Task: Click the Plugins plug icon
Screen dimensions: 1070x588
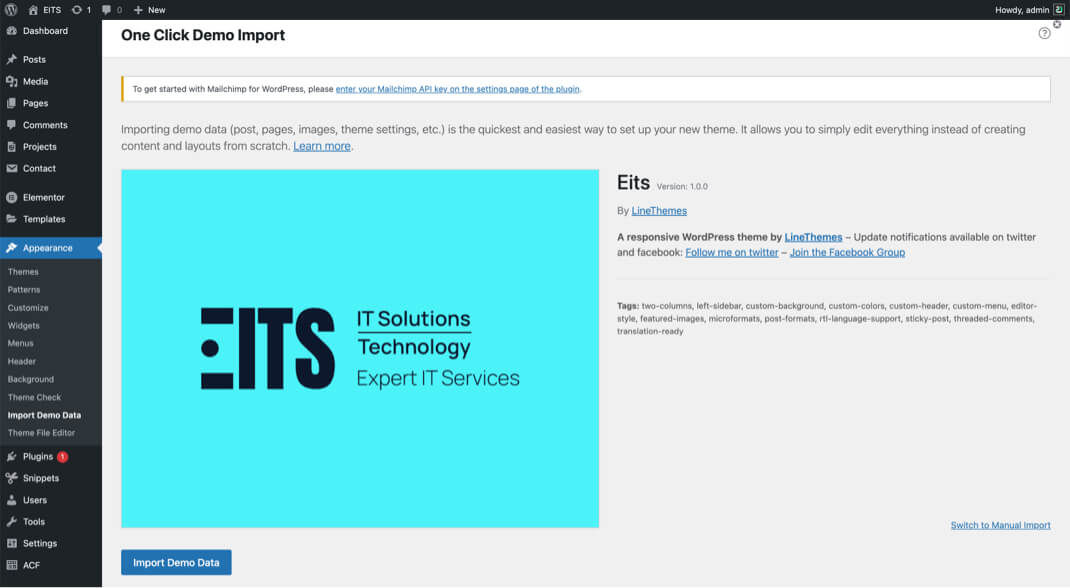Action: [x=12, y=456]
